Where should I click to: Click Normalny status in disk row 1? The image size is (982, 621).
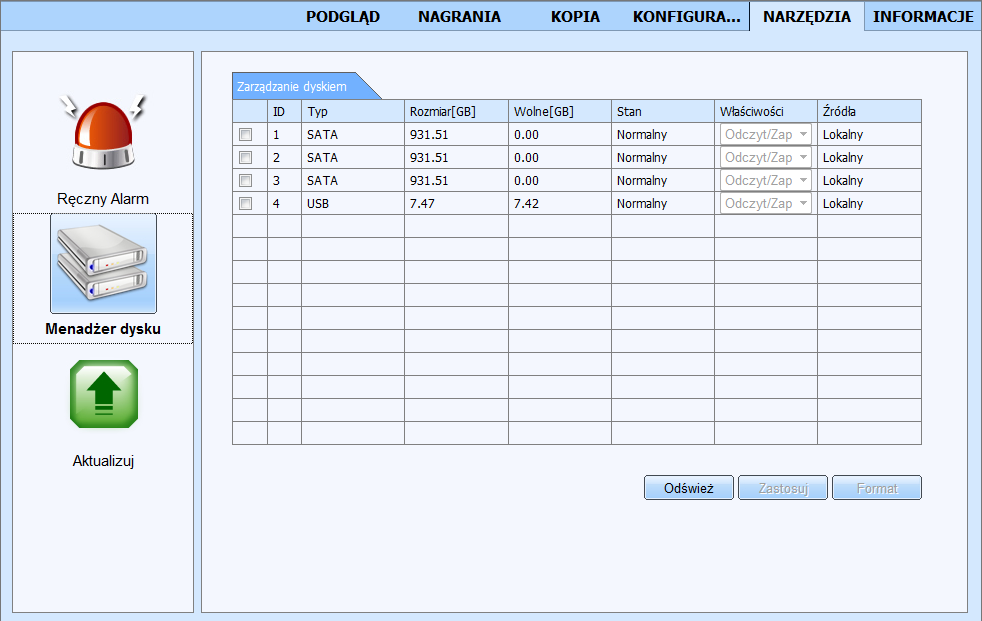pos(642,135)
